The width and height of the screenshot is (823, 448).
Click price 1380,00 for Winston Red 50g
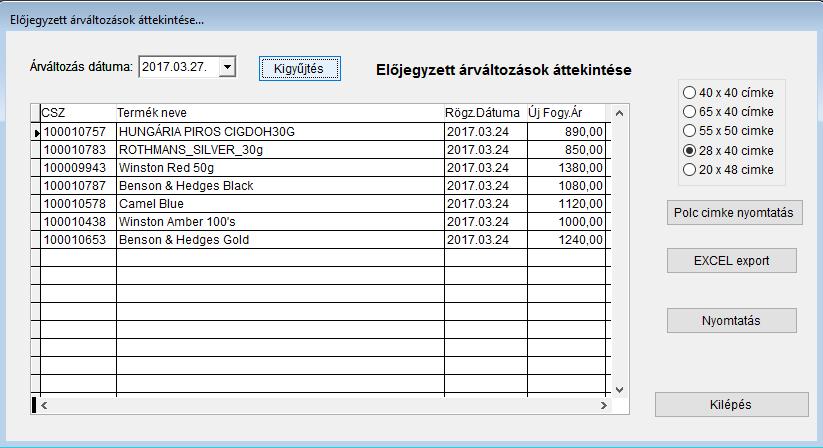566,168
